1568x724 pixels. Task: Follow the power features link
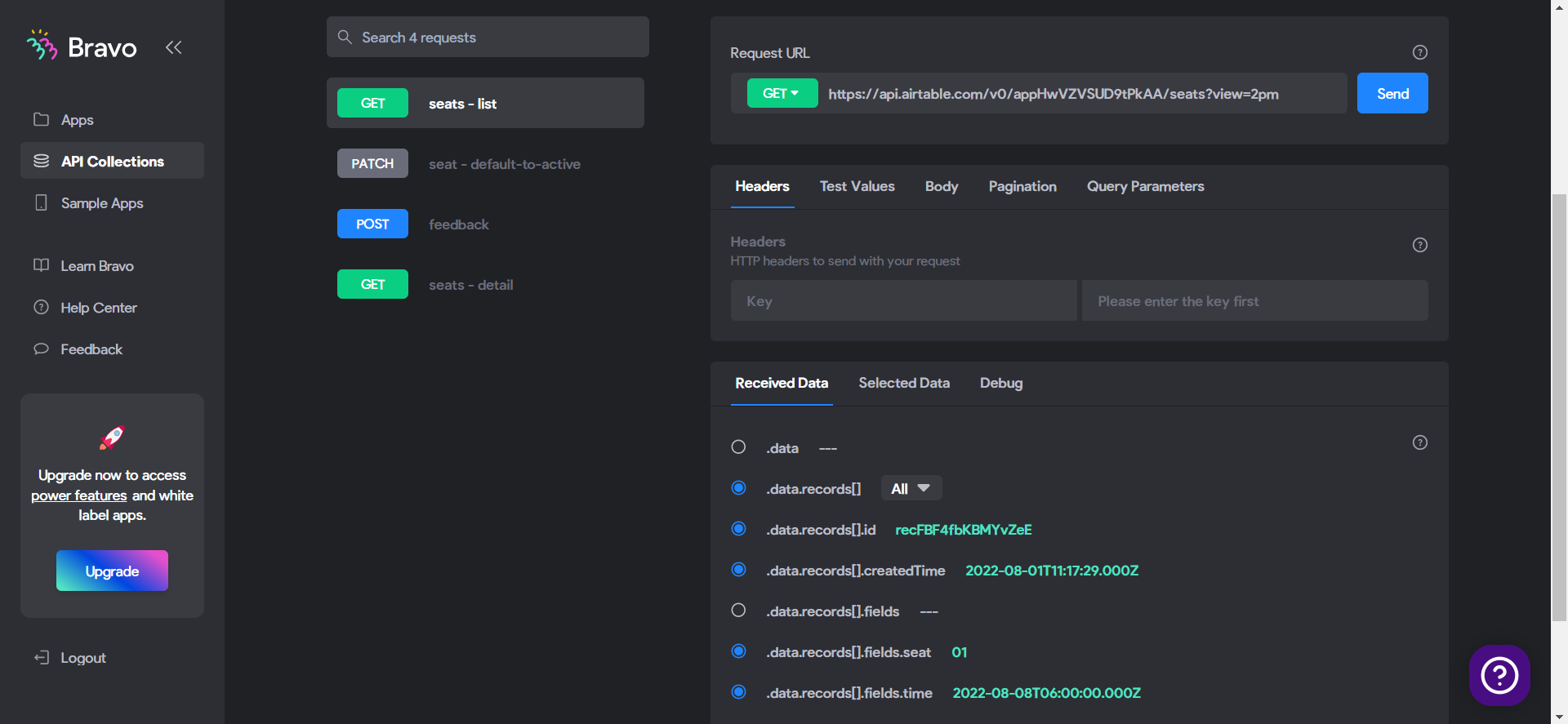pos(79,495)
